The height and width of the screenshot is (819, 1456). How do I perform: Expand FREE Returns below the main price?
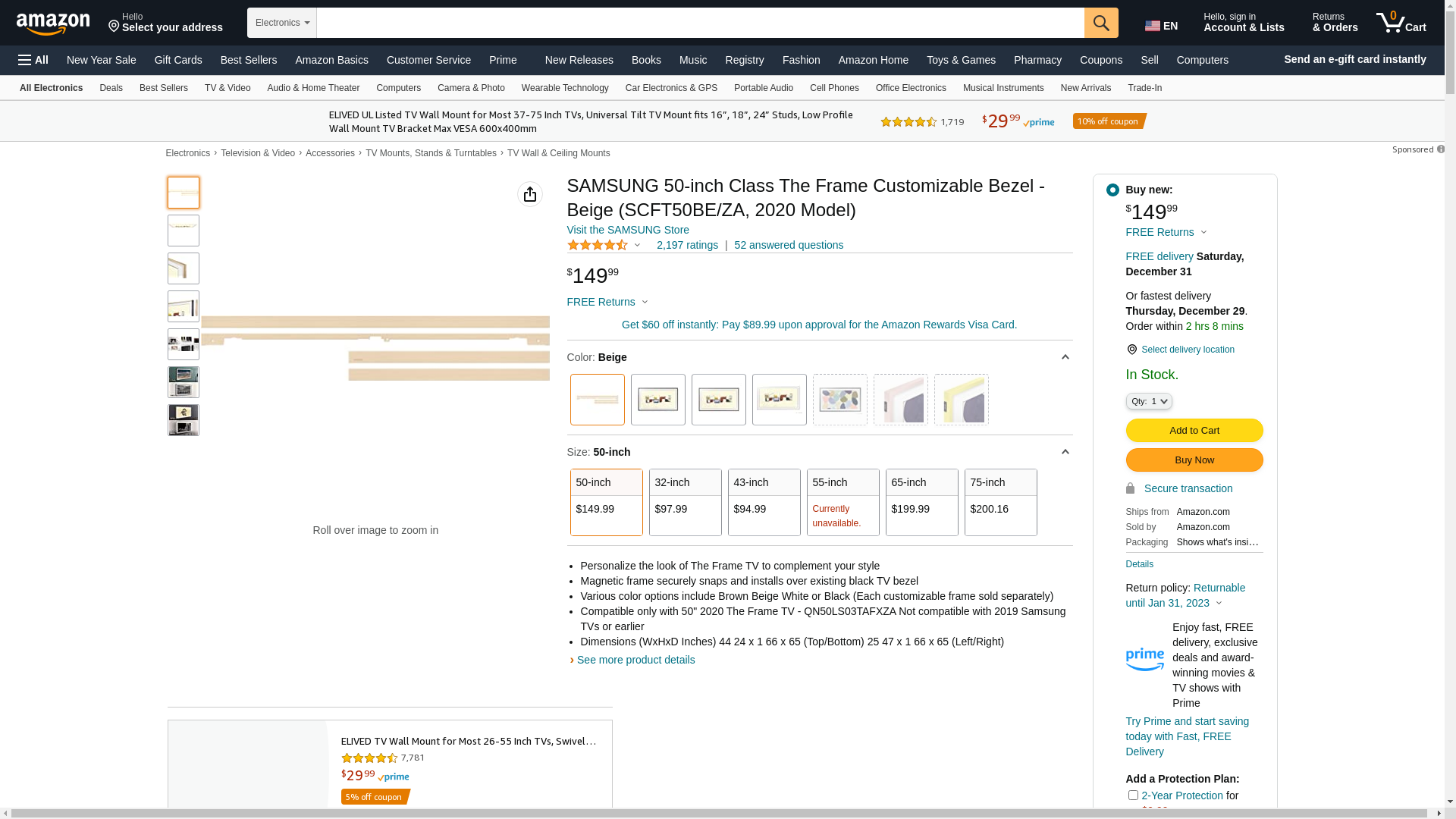click(608, 302)
